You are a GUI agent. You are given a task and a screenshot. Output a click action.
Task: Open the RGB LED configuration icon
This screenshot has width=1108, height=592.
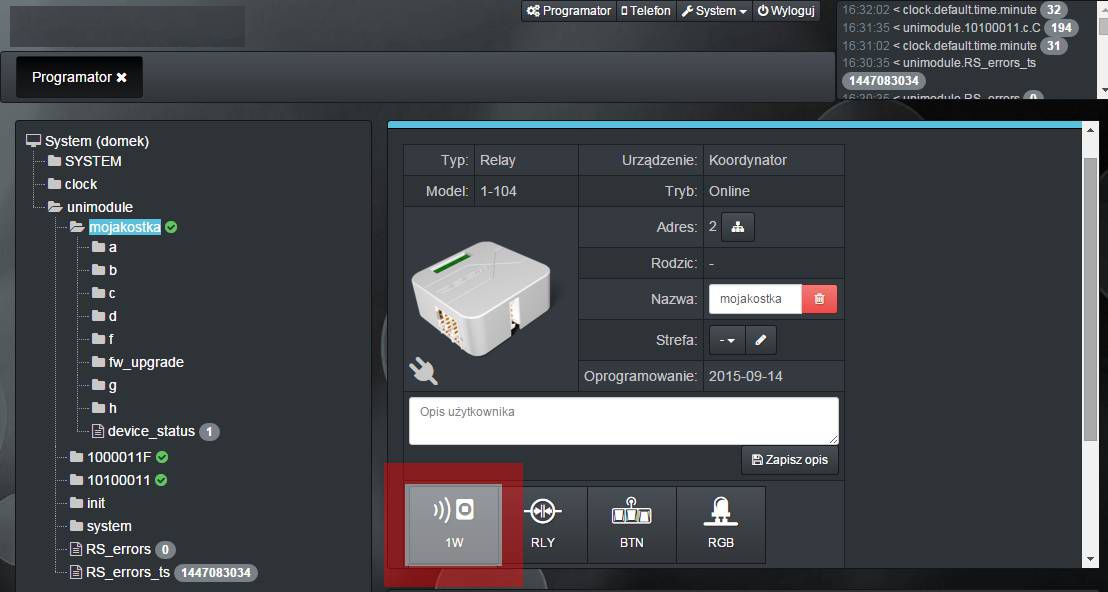(x=720, y=525)
